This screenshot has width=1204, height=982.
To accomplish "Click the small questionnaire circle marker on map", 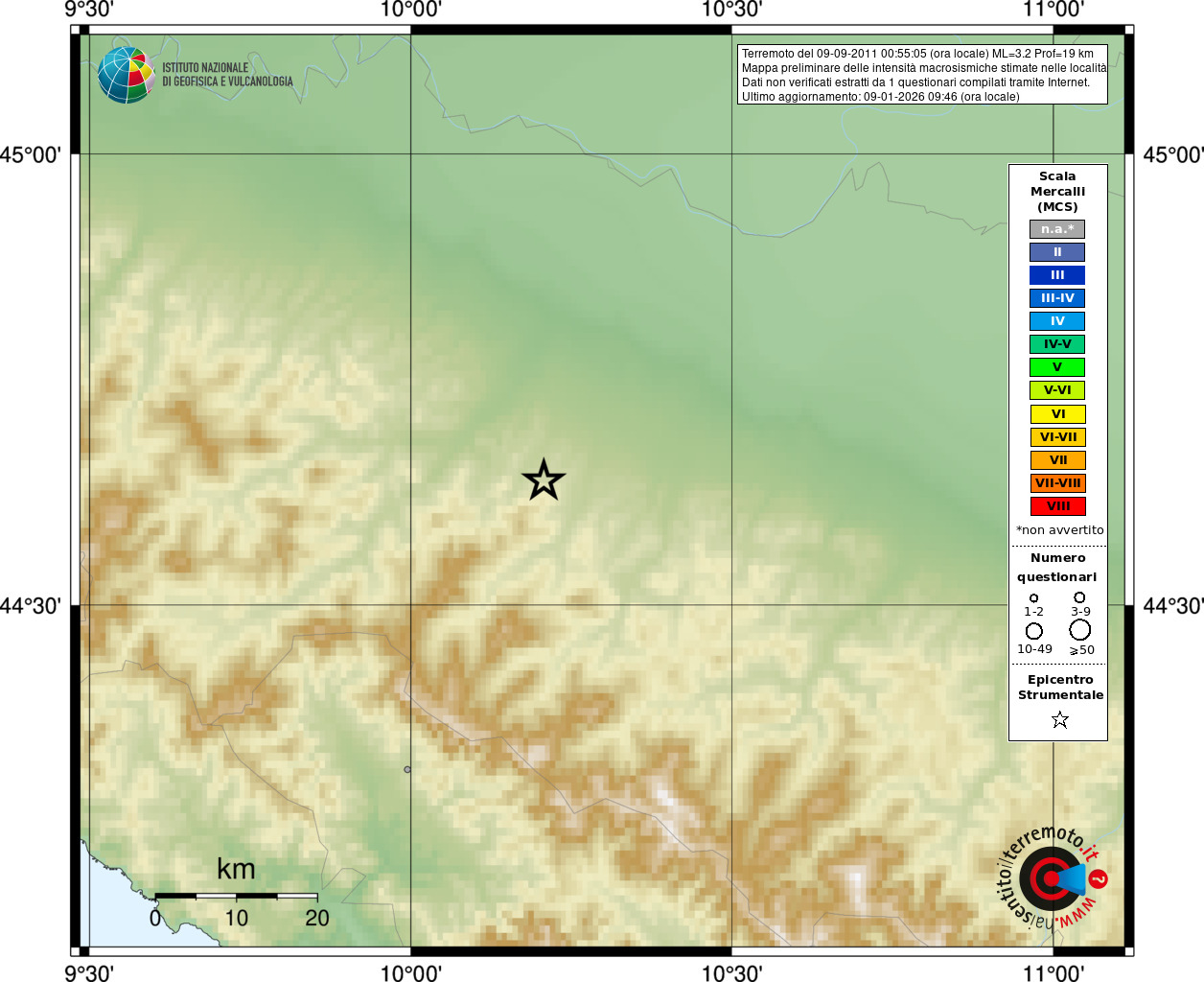I will point(407,769).
